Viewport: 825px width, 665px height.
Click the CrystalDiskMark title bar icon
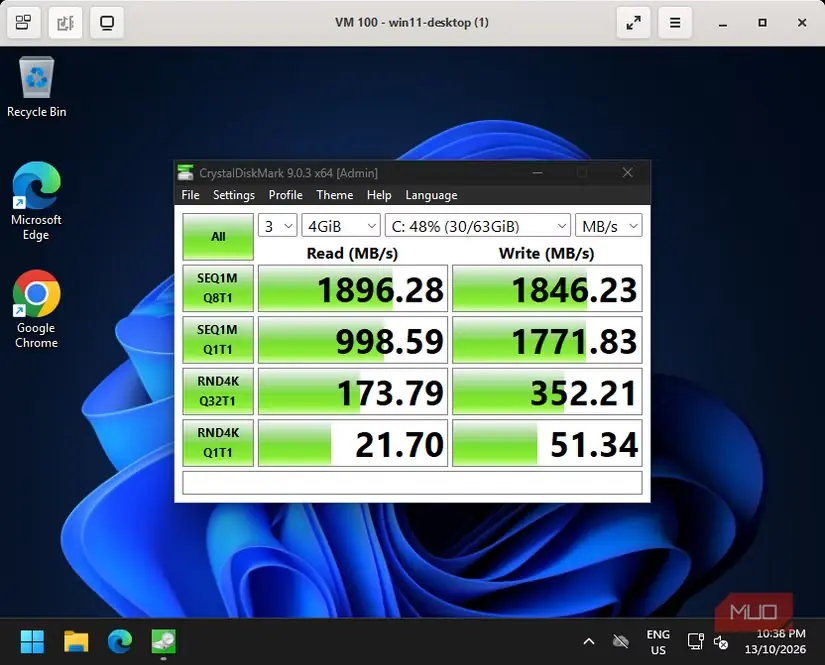pyautogui.click(x=185, y=173)
